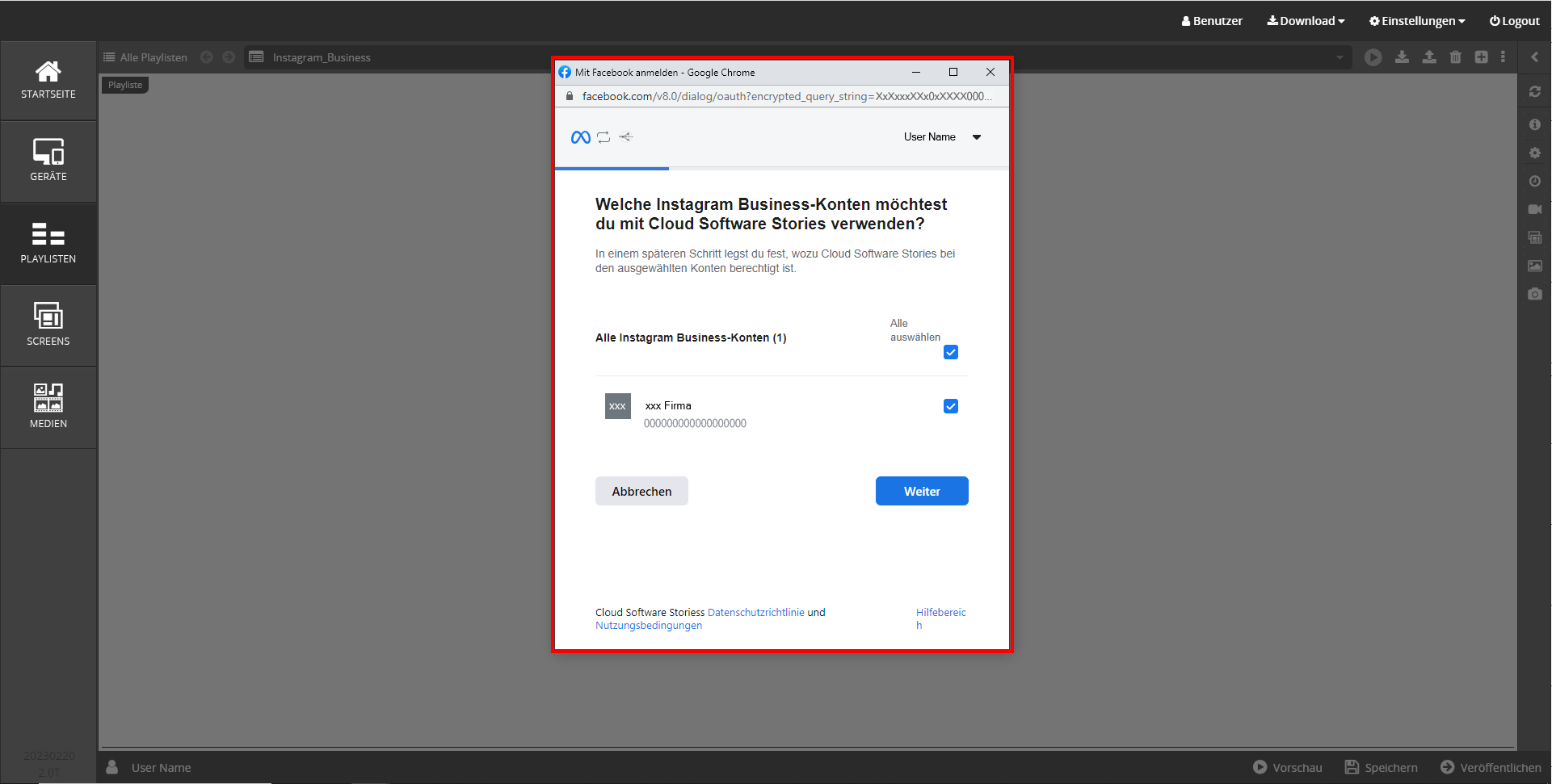The image size is (1552, 784).
Task: Click the blue Weiter button
Action: coord(922,491)
